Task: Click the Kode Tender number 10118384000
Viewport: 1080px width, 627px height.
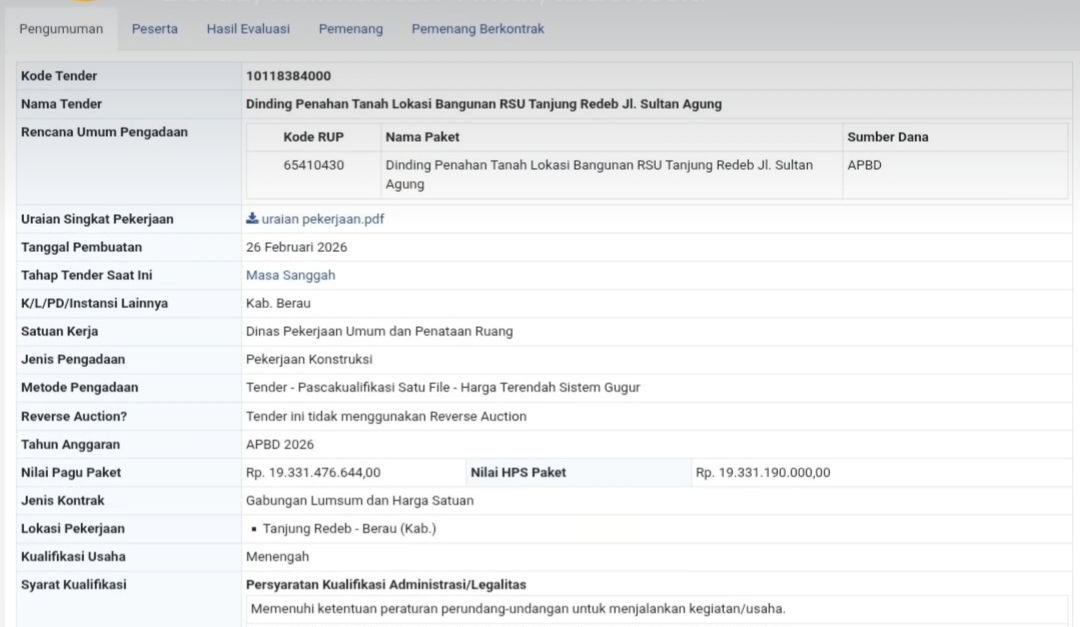Action: 288,76
